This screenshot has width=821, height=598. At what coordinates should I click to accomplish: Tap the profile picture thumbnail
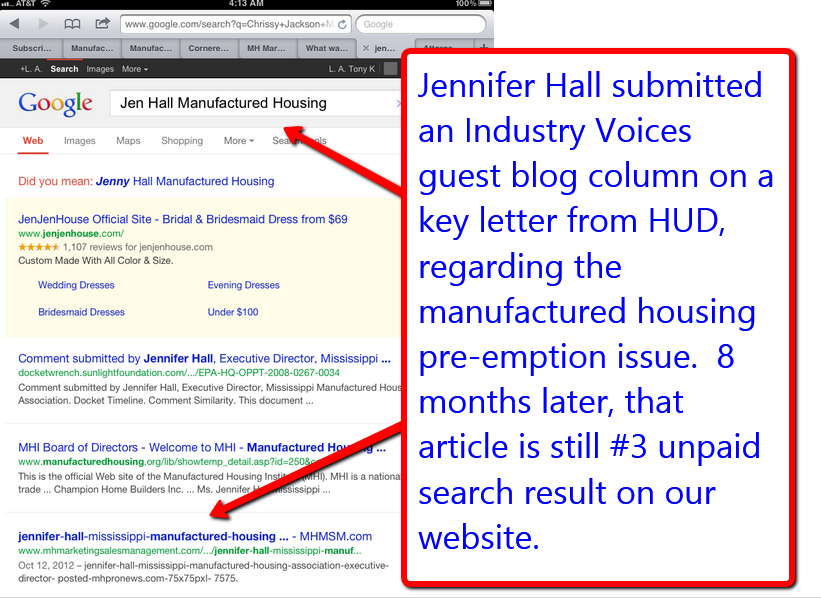coord(390,69)
